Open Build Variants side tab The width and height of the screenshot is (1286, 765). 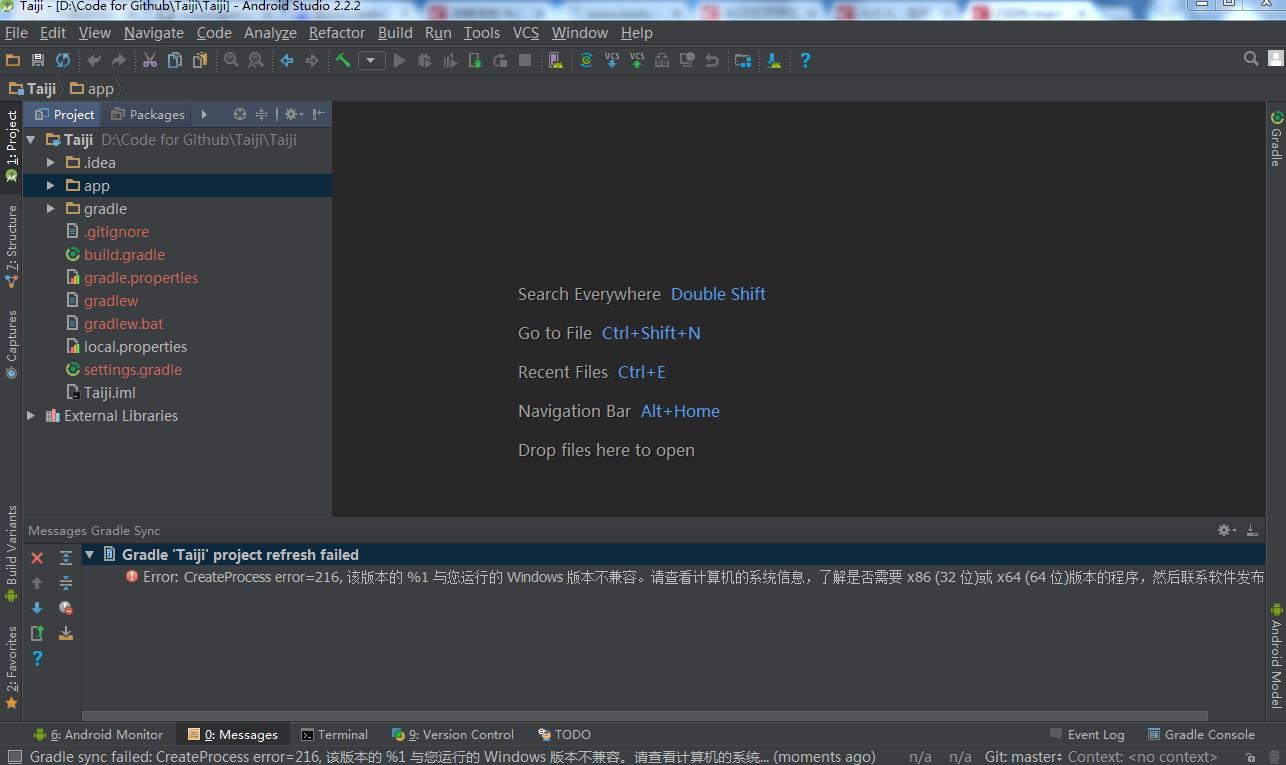click(12, 554)
